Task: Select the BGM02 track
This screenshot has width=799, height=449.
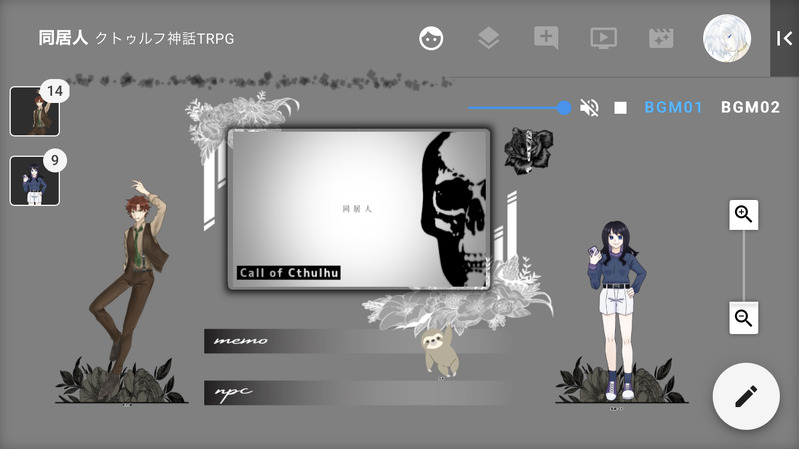Action: tap(750, 108)
